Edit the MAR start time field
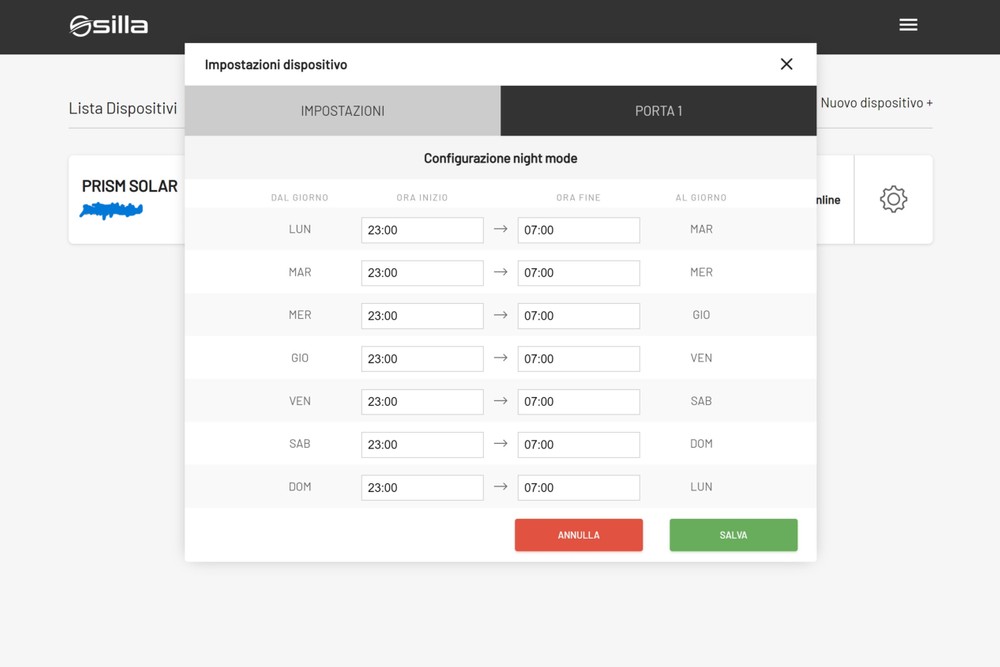Viewport: 1000px width, 667px height. [422, 273]
